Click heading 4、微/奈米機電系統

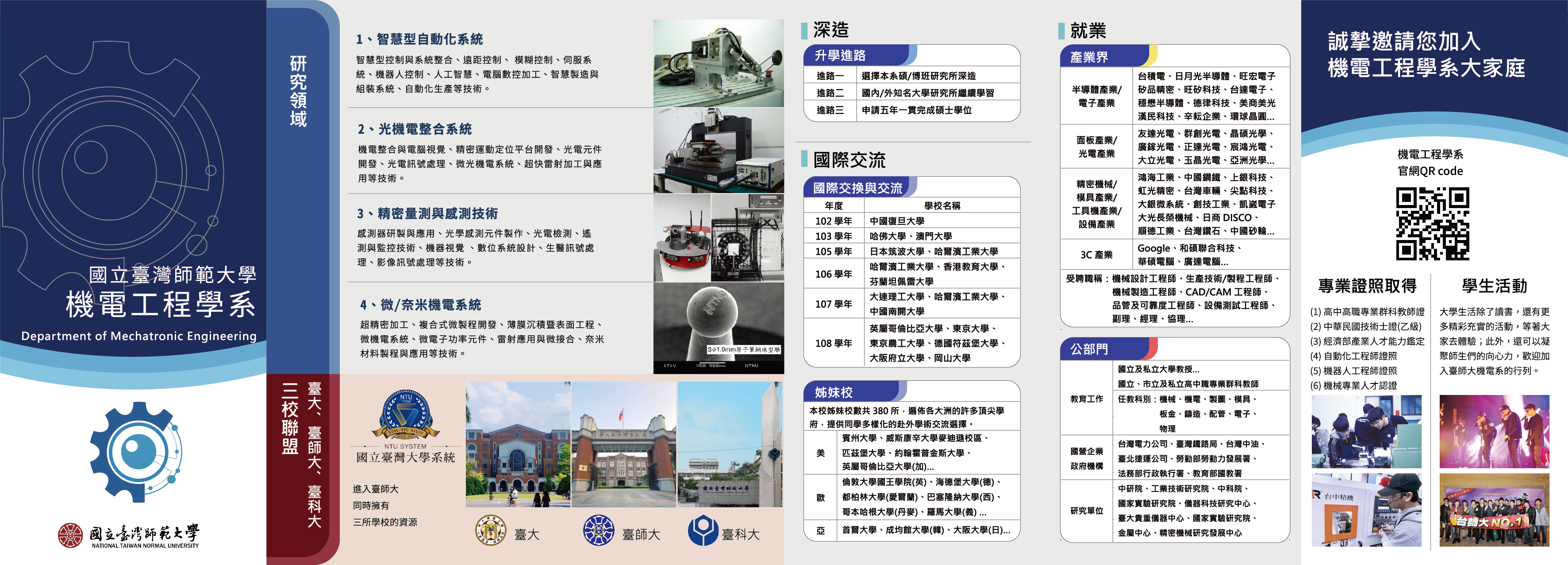421,305
